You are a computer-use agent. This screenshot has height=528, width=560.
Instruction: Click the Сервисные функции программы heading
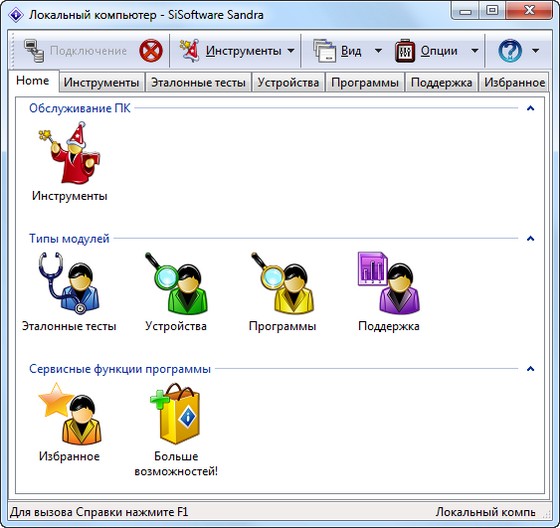point(120,369)
